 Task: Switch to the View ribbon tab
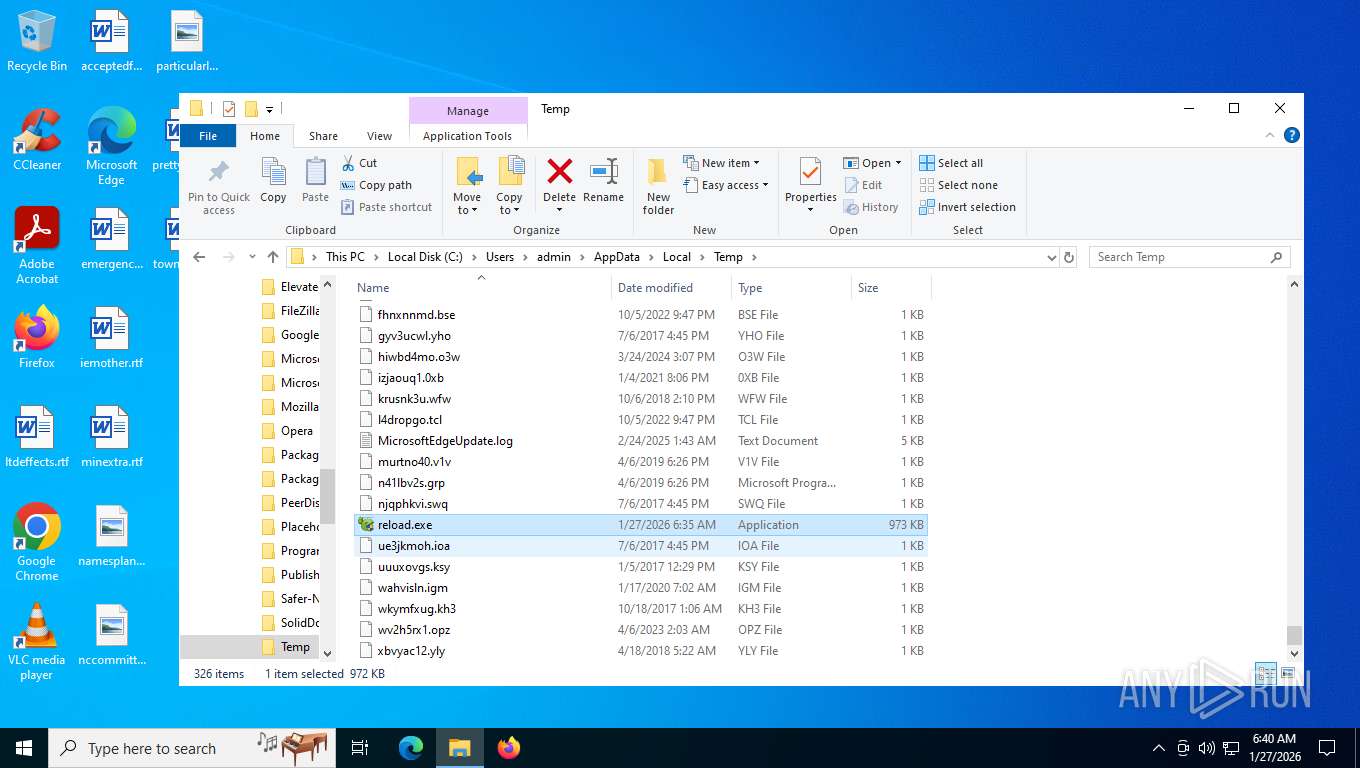(x=379, y=136)
